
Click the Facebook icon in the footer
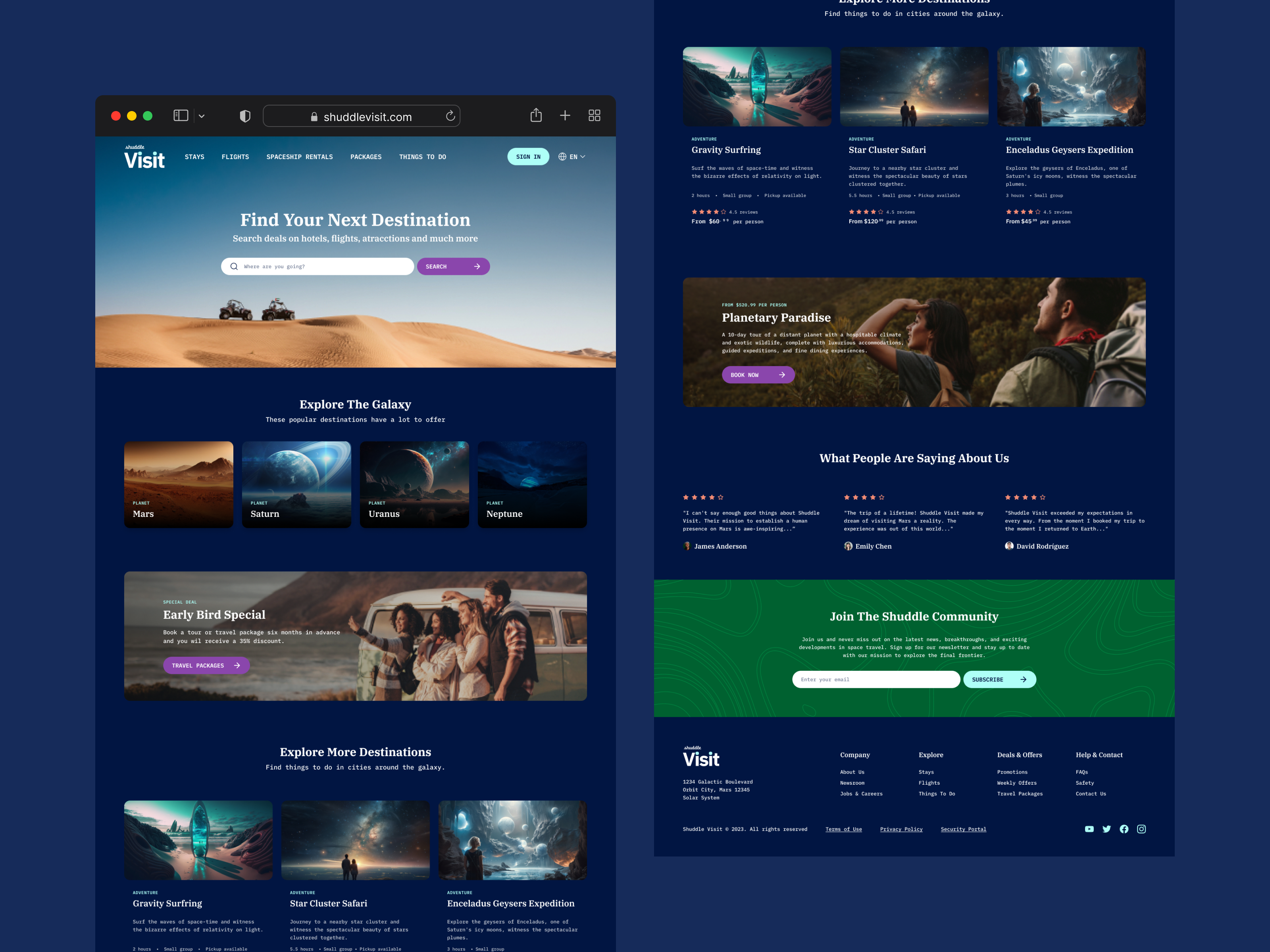pyautogui.click(x=1124, y=829)
